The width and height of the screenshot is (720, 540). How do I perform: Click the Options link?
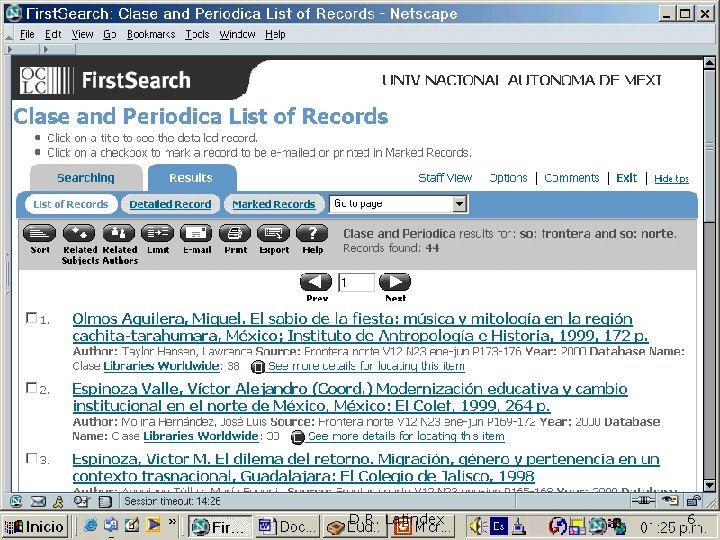(508, 178)
